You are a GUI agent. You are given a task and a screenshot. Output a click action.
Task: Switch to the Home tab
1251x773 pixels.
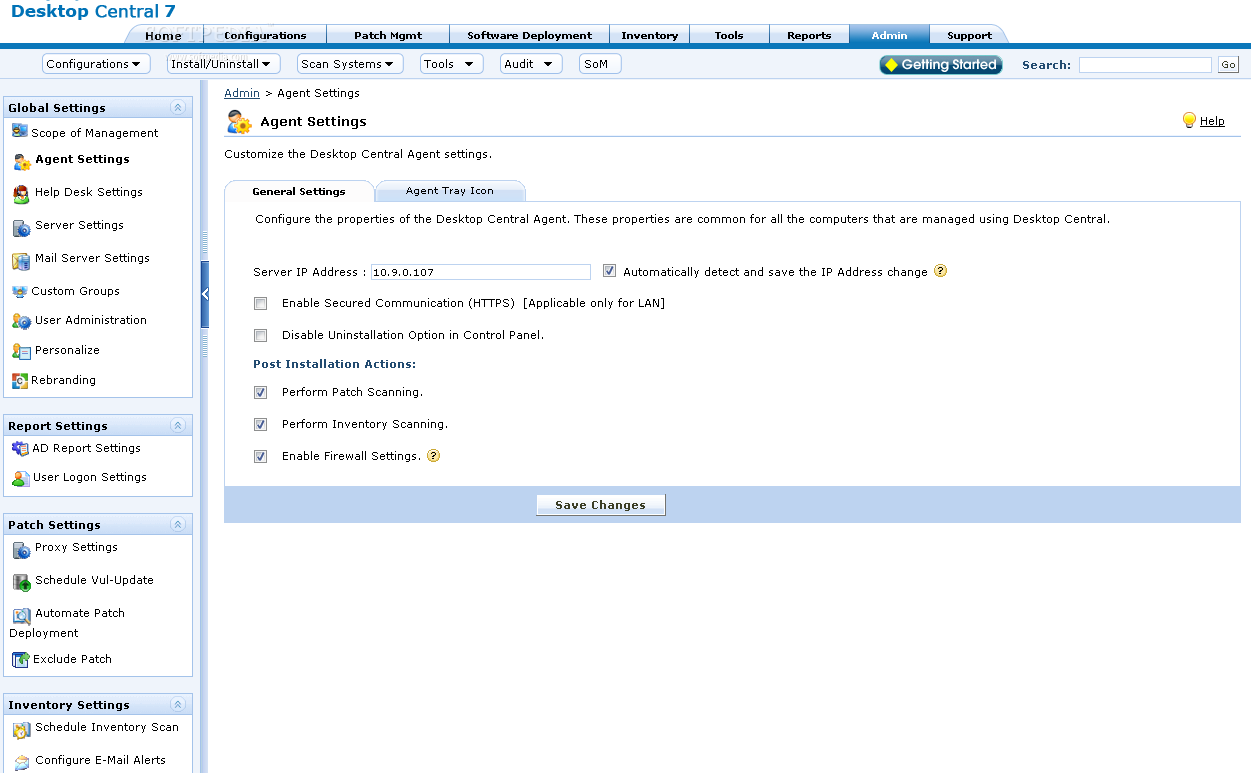tap(163, 35)
